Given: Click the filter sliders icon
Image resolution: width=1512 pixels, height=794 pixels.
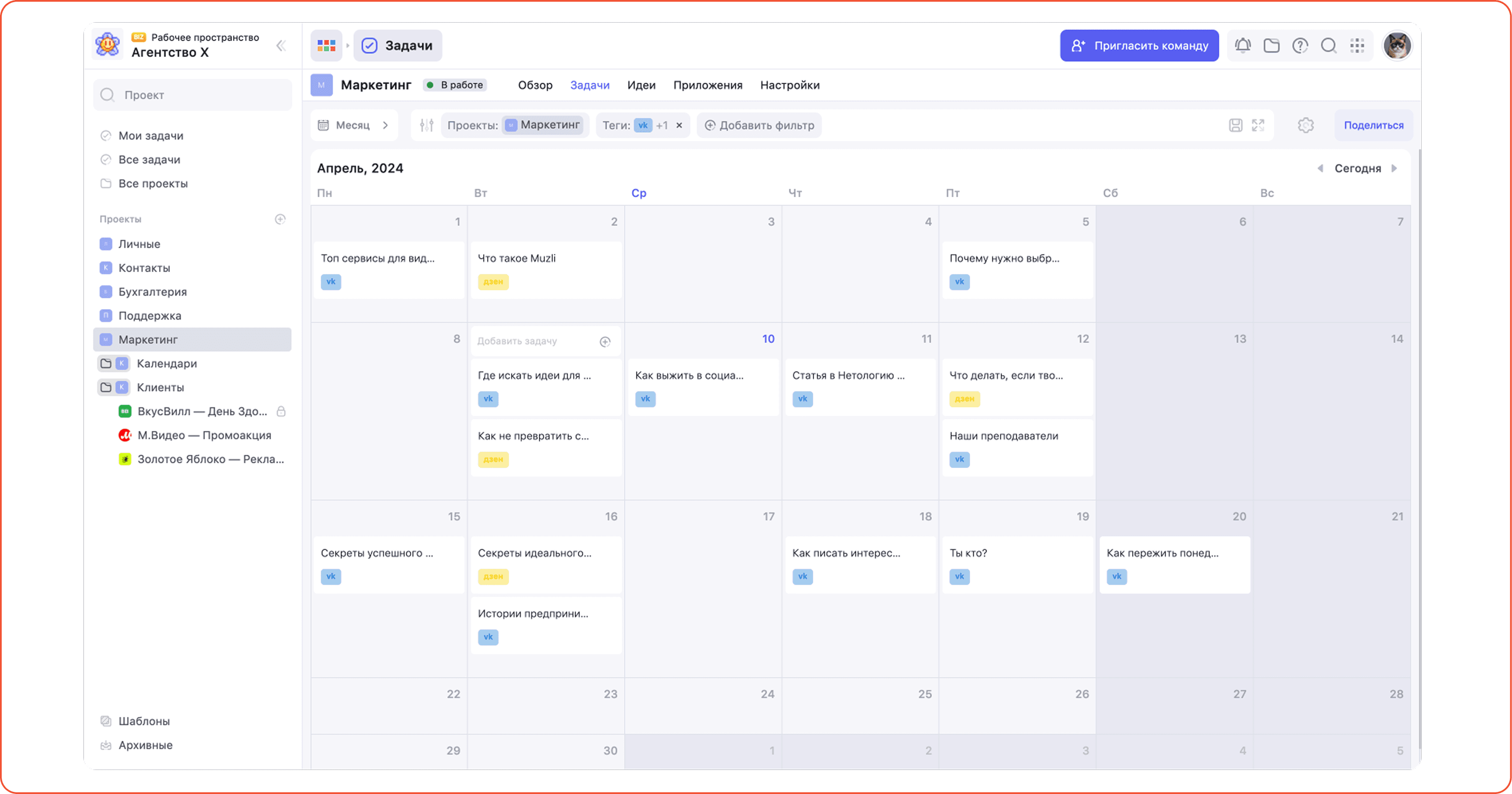Looking at the screenshot, I should 427,125.
